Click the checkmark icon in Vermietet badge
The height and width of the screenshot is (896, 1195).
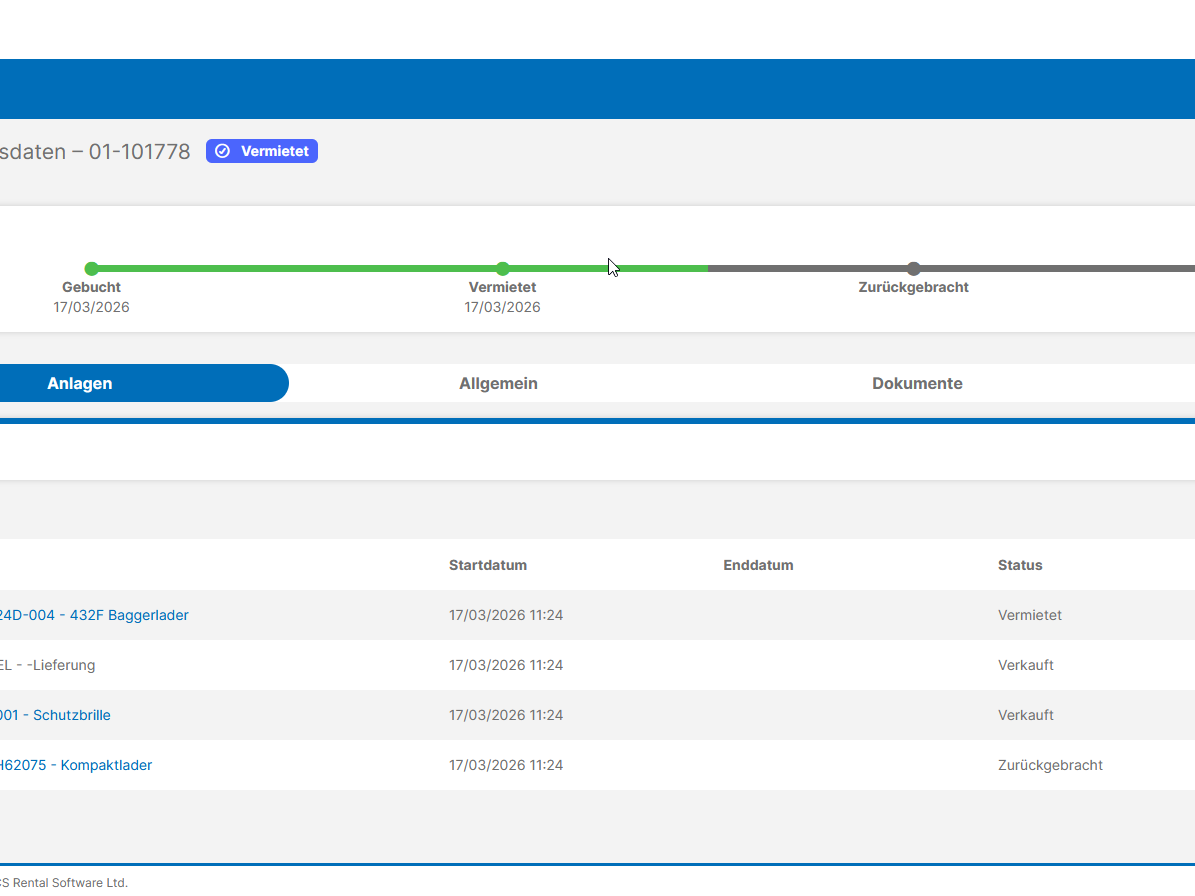pos(223,151)
